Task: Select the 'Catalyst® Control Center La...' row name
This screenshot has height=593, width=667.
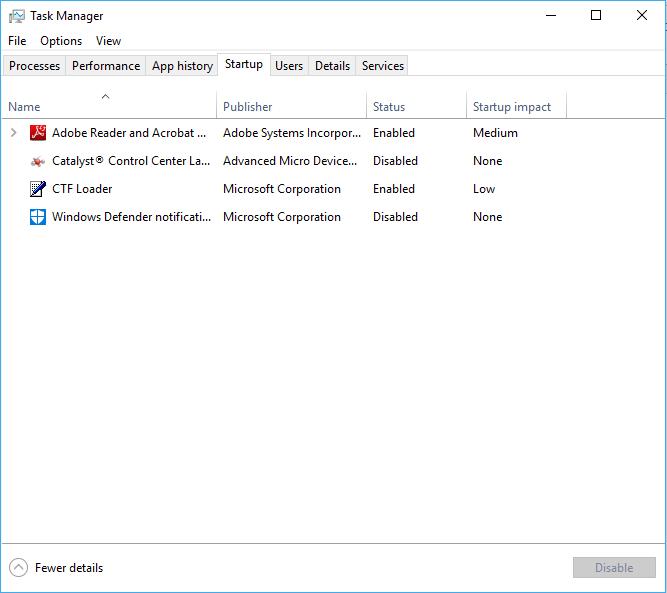Action: [x=131, y=161]
